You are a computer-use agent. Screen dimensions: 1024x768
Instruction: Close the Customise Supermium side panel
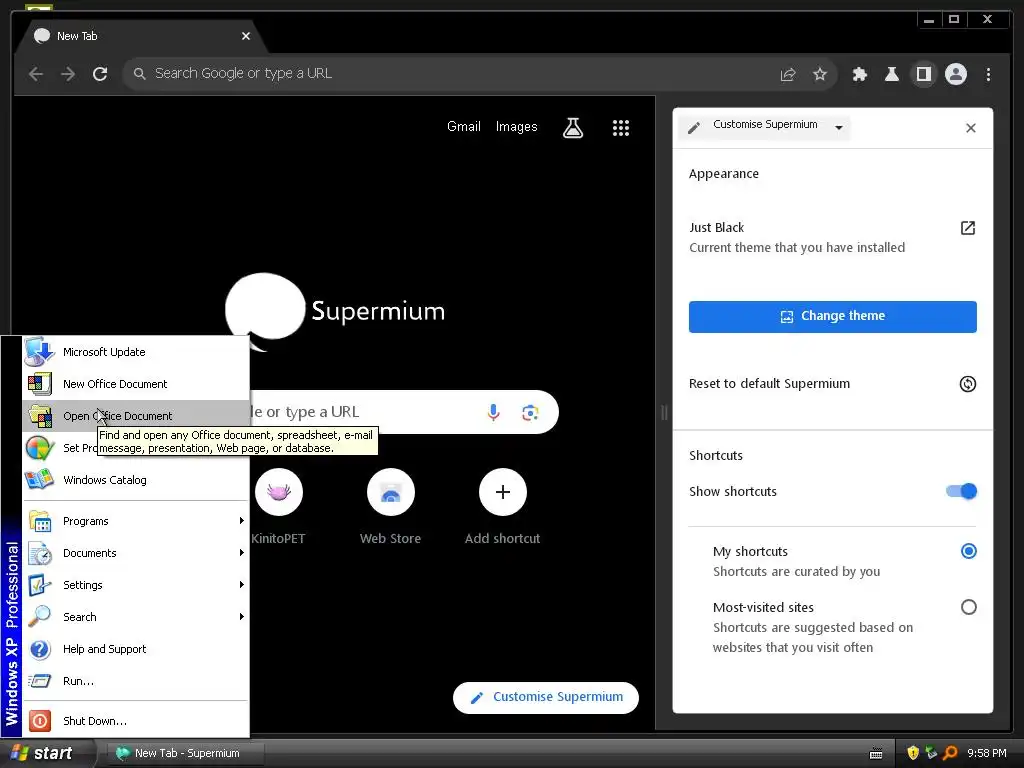971,128
